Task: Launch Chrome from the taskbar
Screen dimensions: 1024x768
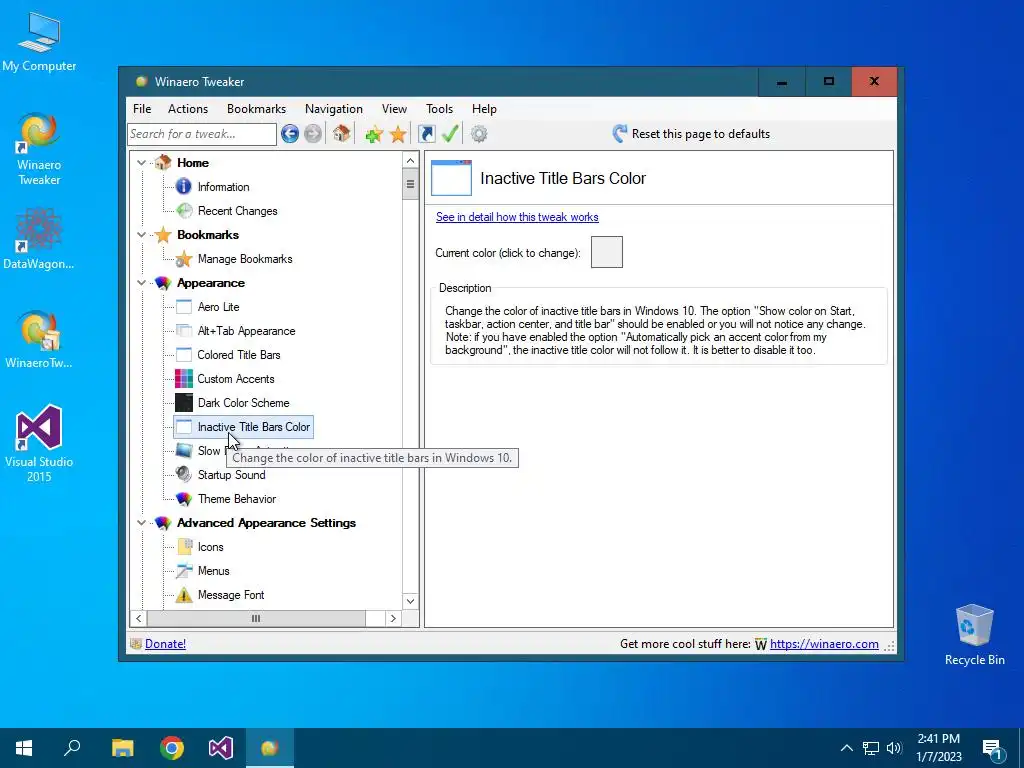Action: tap(172, 748)
